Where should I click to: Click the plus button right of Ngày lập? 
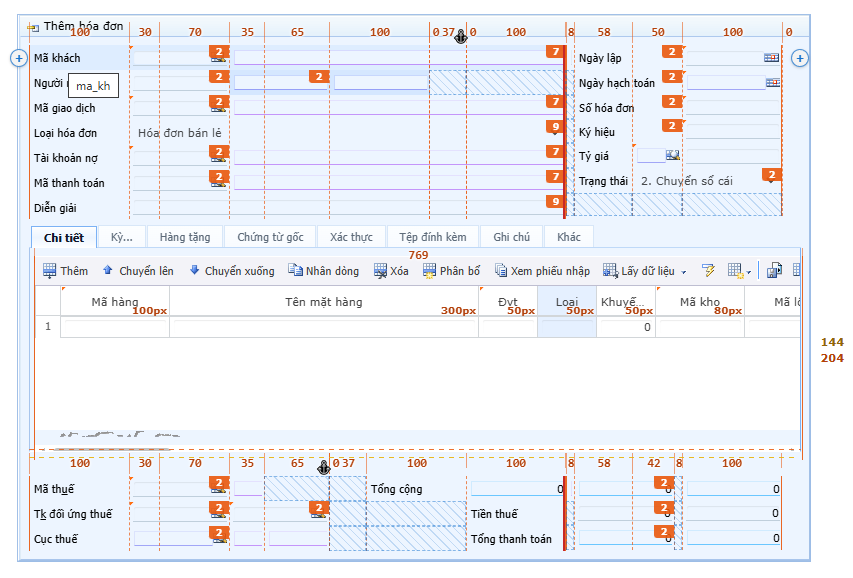[x=800, y=58]
